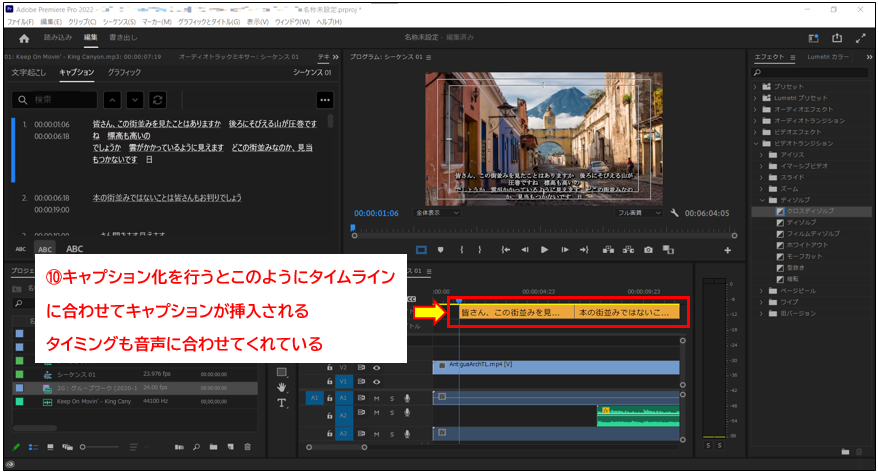The height and width of the screenshot is (476, 878).
Task: Expand the ビデオエフェクト folder
Action: click(x=755, y=132)
